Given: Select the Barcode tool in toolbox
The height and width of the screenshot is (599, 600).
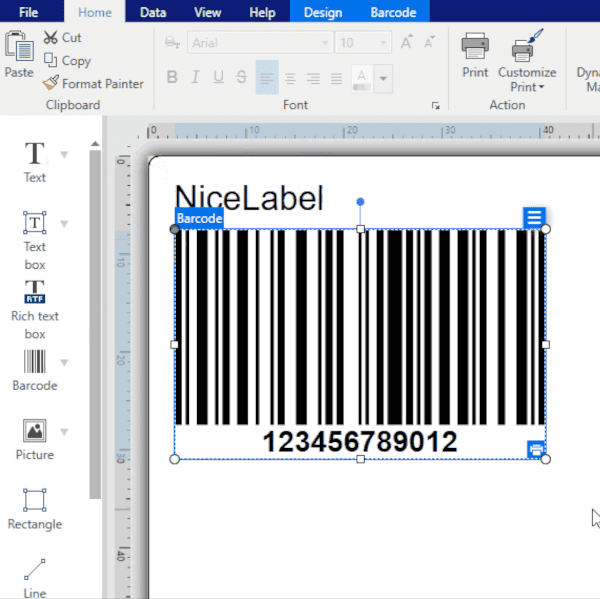Looking at the screenshot, I should tap(34, 370).
